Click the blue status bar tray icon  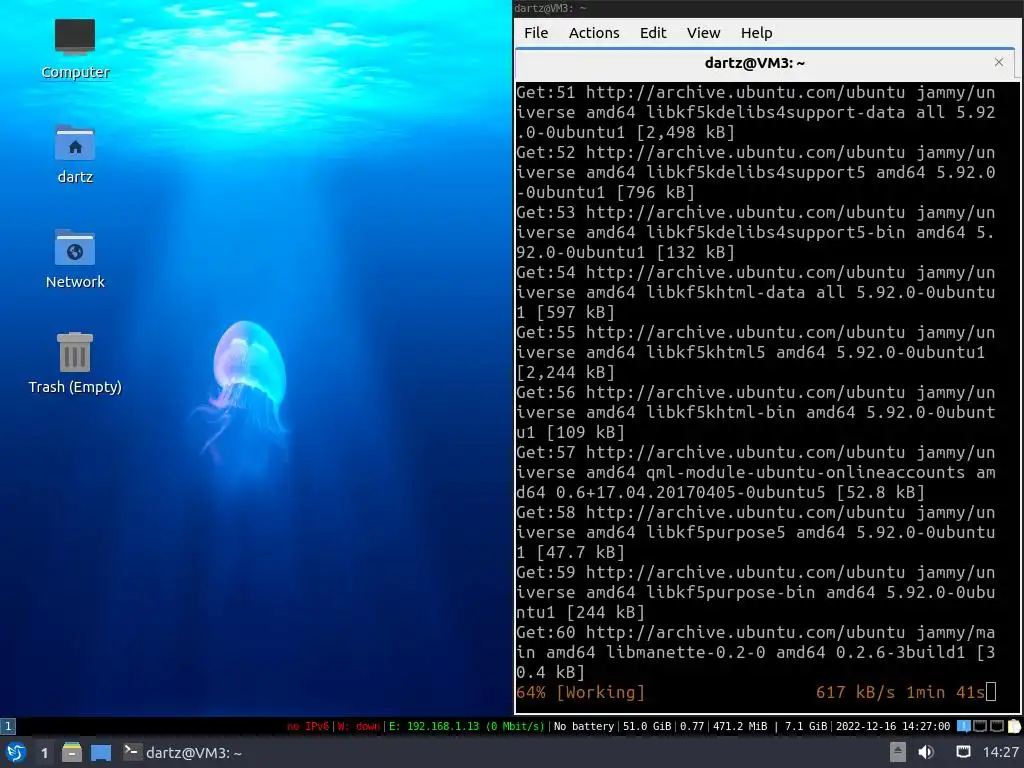click(x=963, y=726)
